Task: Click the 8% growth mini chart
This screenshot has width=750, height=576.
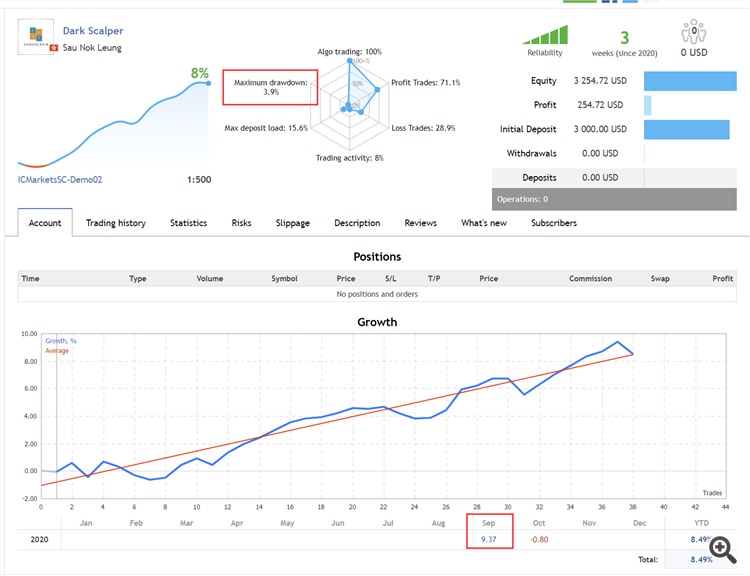Action: pos(114,124)
